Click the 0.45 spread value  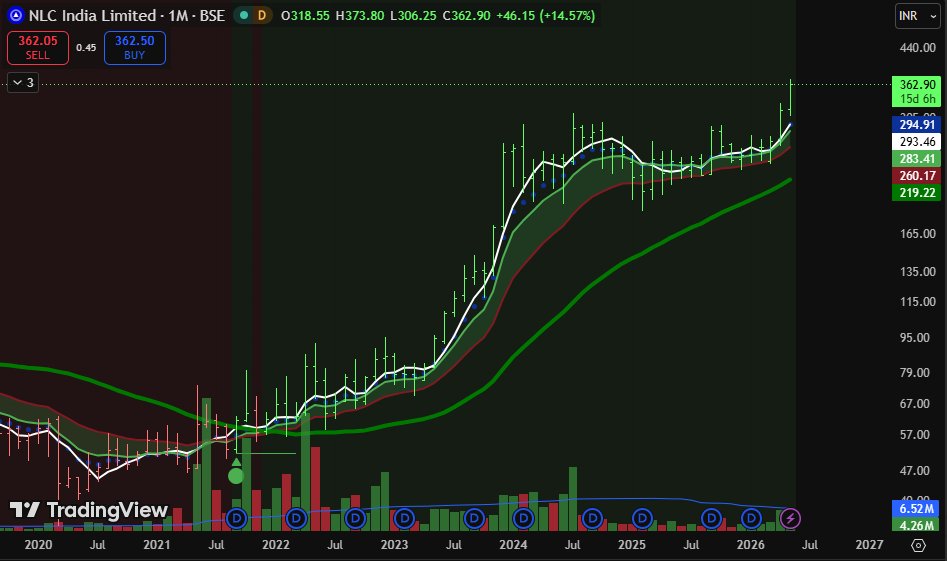(x=86, y=48)
